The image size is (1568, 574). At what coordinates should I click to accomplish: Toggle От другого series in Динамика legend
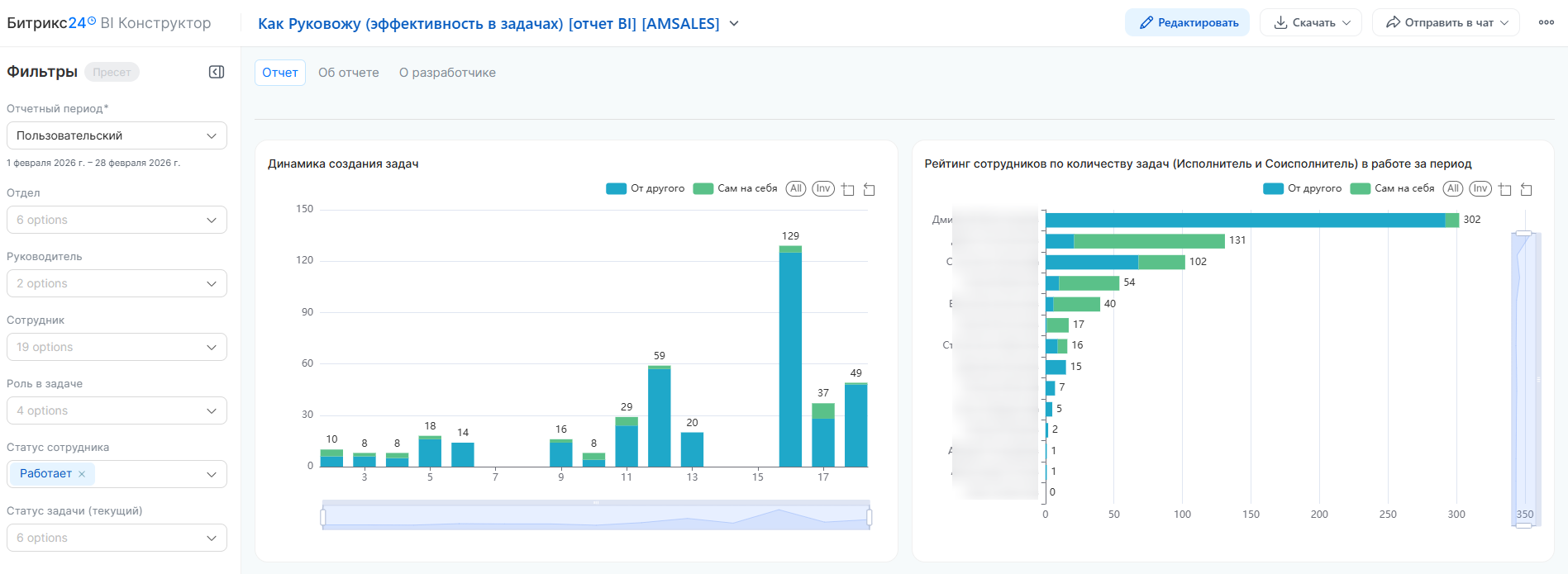pos(646,188)
